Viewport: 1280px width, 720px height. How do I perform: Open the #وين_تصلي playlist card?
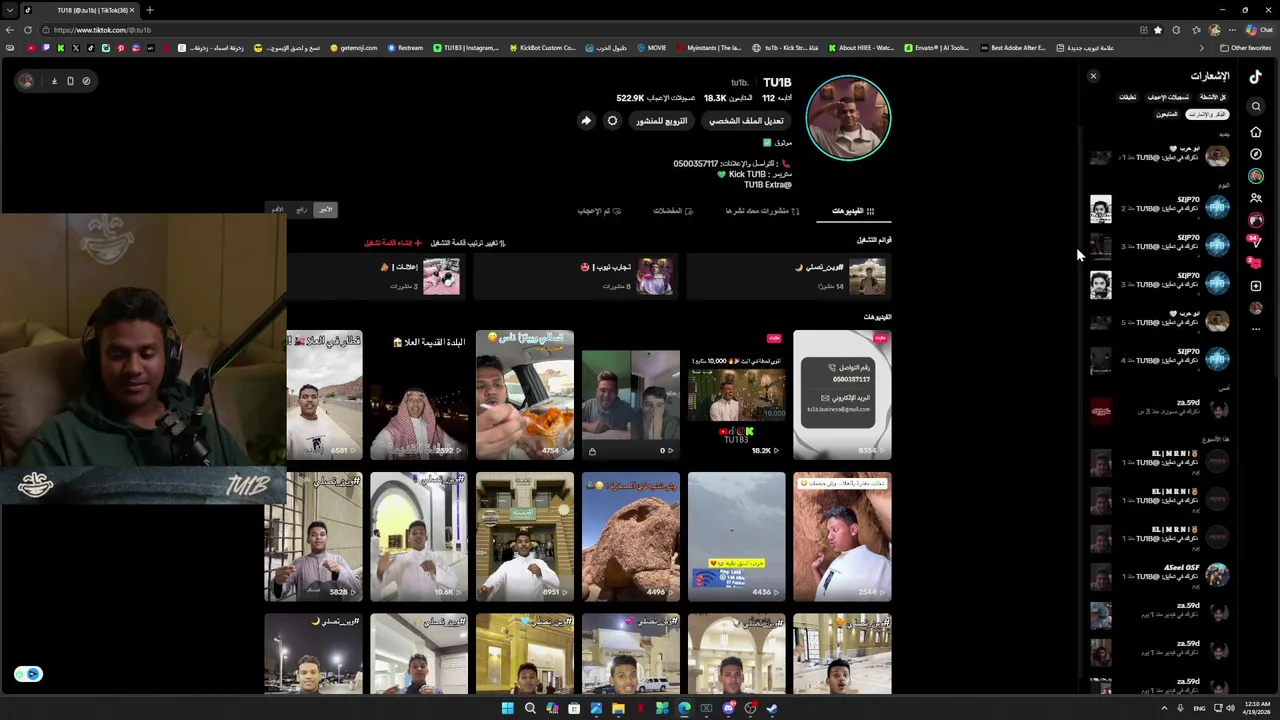pyautogui.click(x=790, y=276)
